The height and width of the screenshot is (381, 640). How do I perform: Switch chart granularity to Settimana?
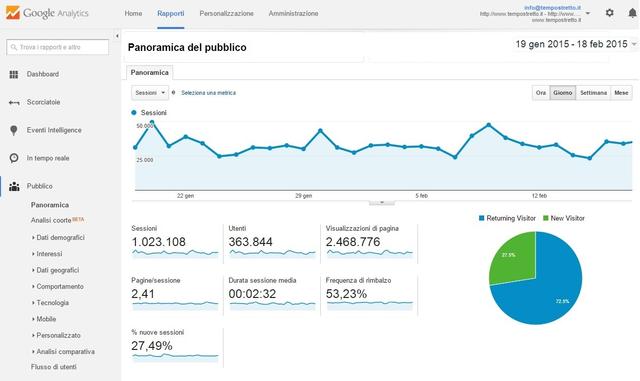tap(593, 93)
